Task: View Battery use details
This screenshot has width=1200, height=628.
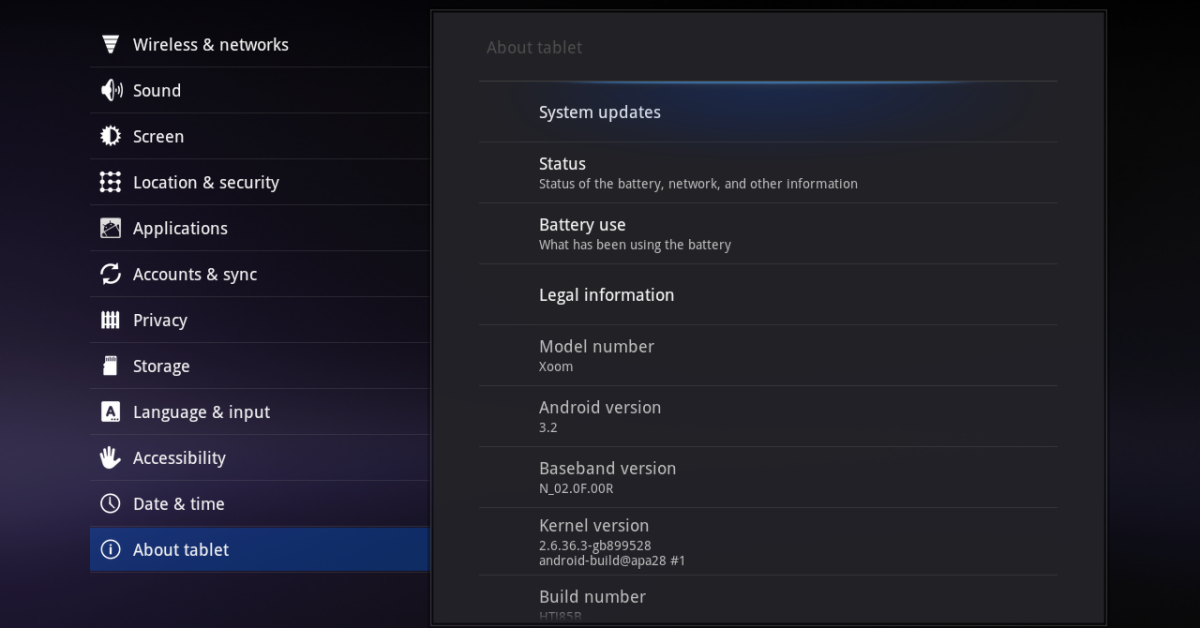Action: 634,233
